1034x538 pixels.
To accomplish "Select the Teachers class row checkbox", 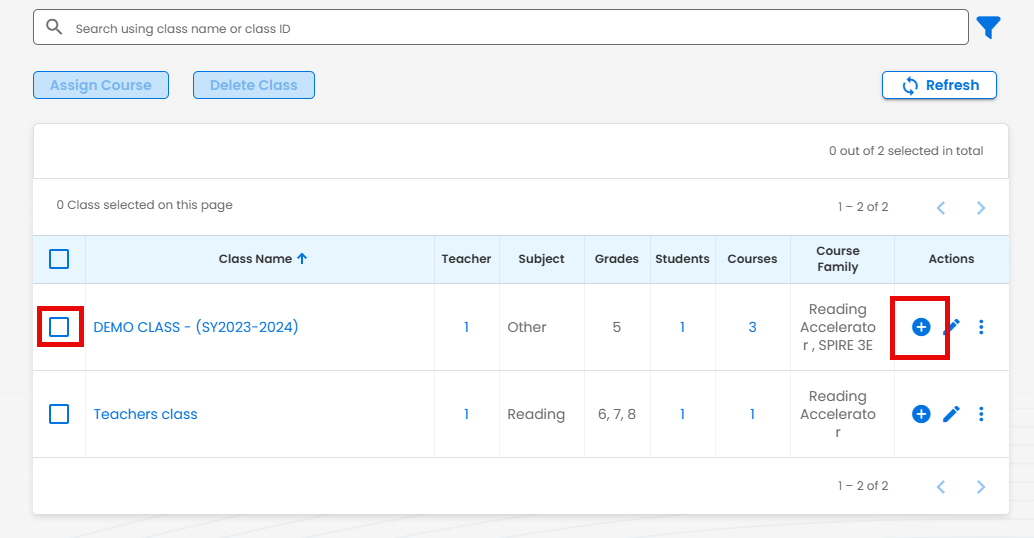I will [59, 414].
